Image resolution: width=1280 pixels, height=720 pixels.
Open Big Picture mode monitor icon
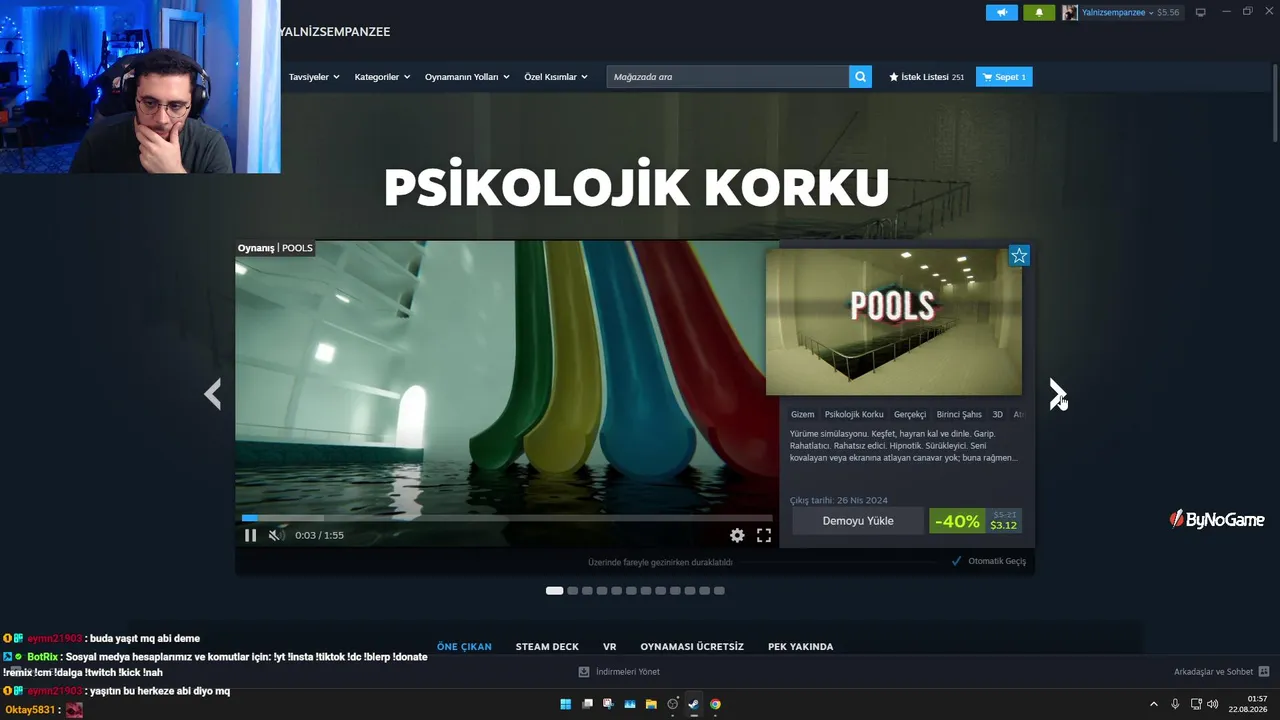(1201, 13)
